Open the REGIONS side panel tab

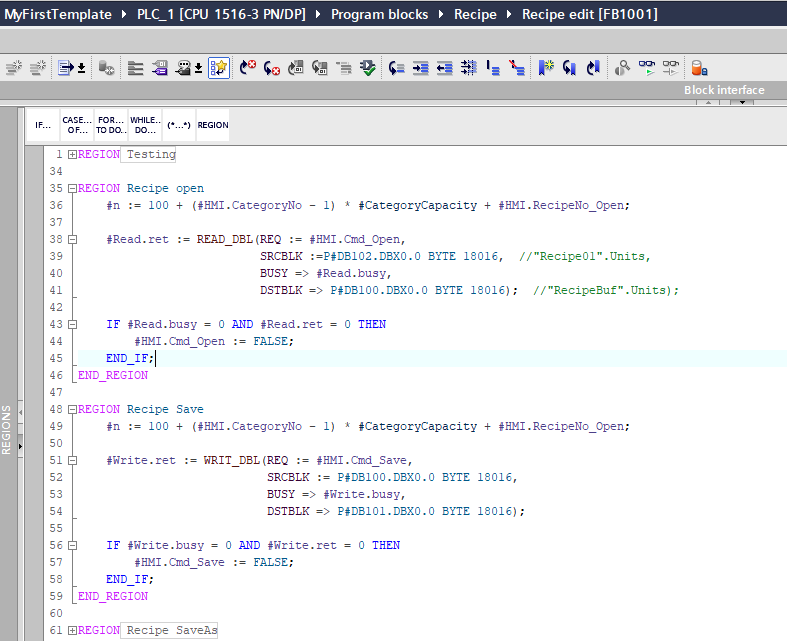pos(8,430)
